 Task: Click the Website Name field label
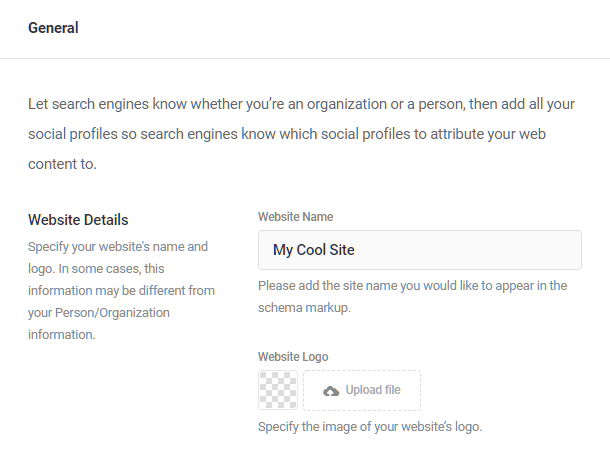coord(296,217)
